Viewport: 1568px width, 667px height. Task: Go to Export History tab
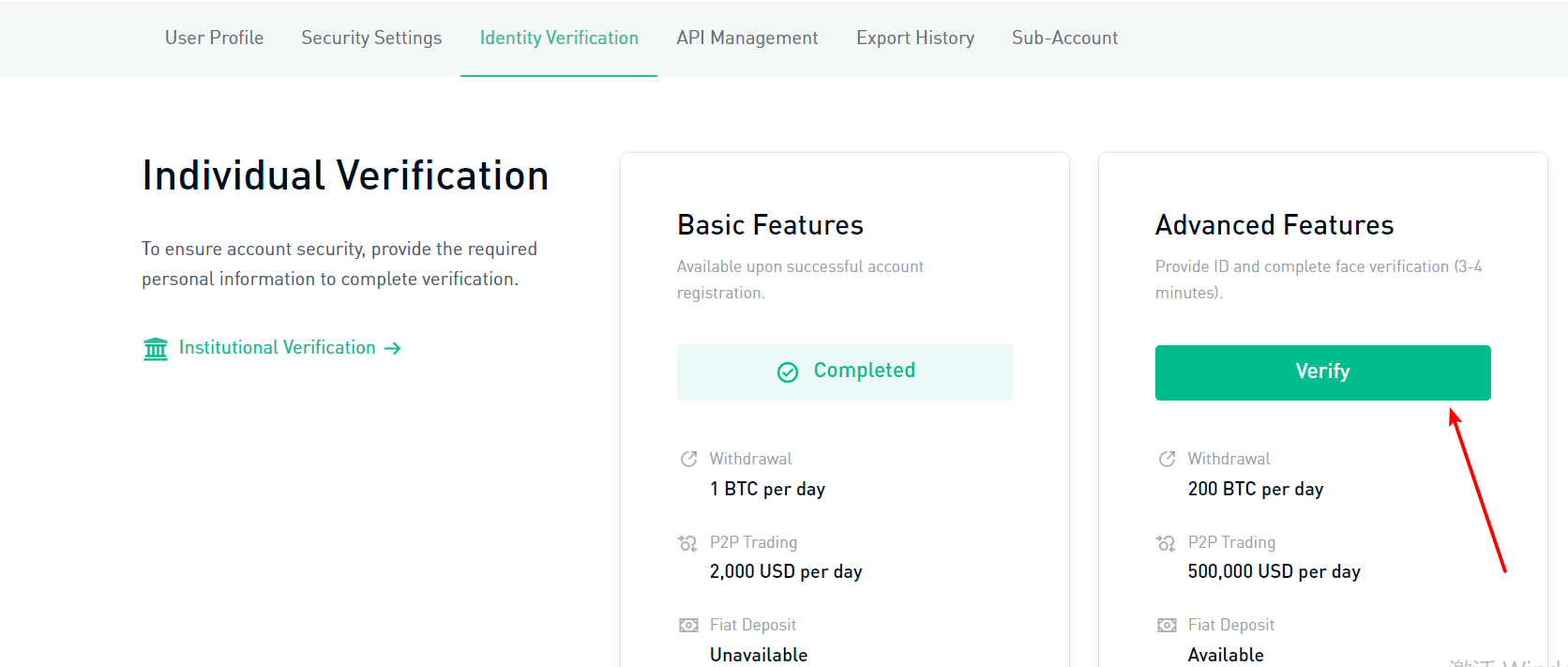pyautogui.click(x=915, y=38)
